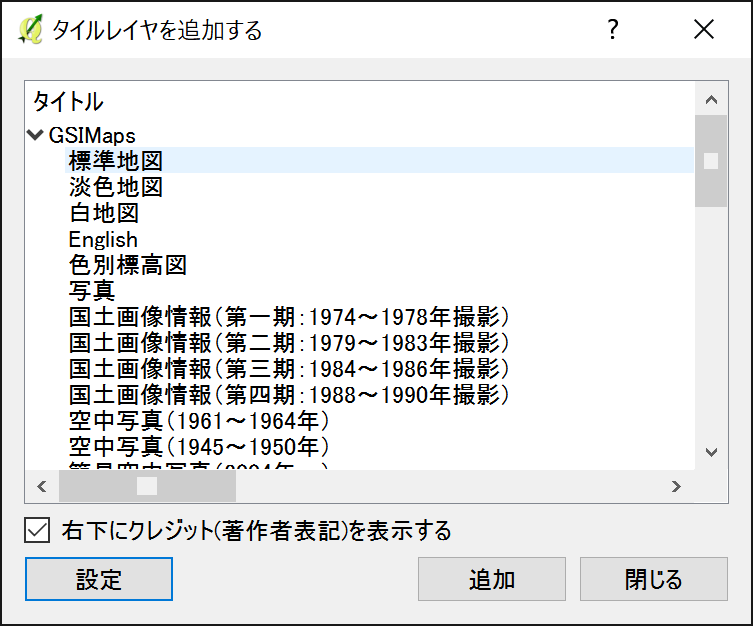This screenshot has width=753, height=626.
Task: Click the horizontal scrollbar right arrow
Action: [676, 486]
